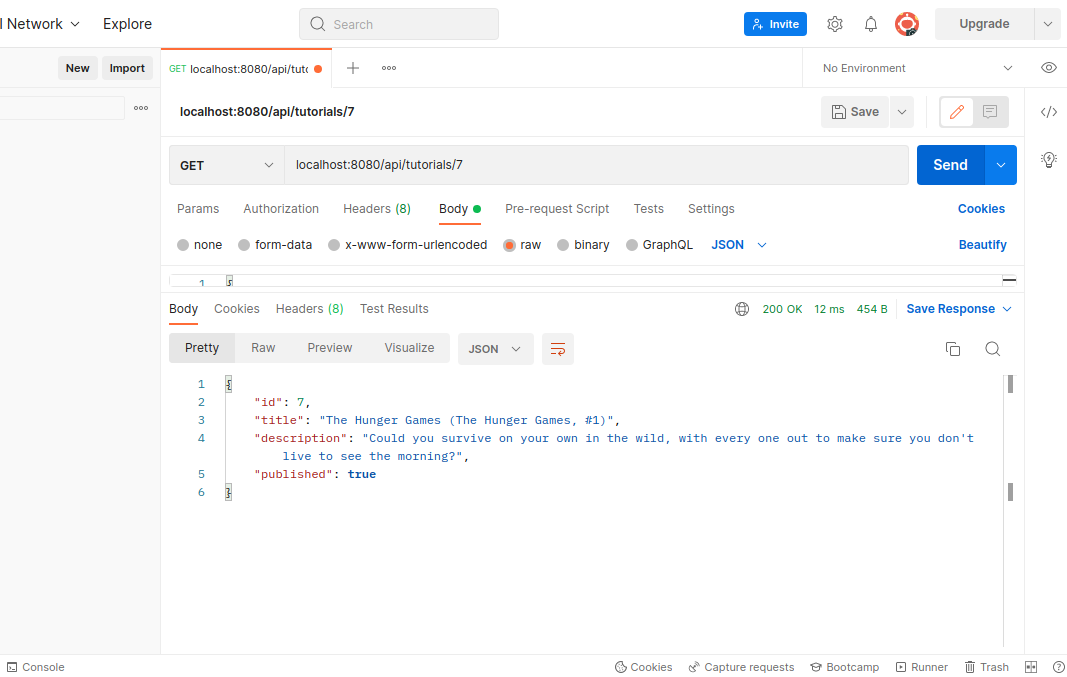Image resolution: width=1067 pixels, height=677 pixels.
Task: Switch to the Params tab
Action: click(198, 209)
